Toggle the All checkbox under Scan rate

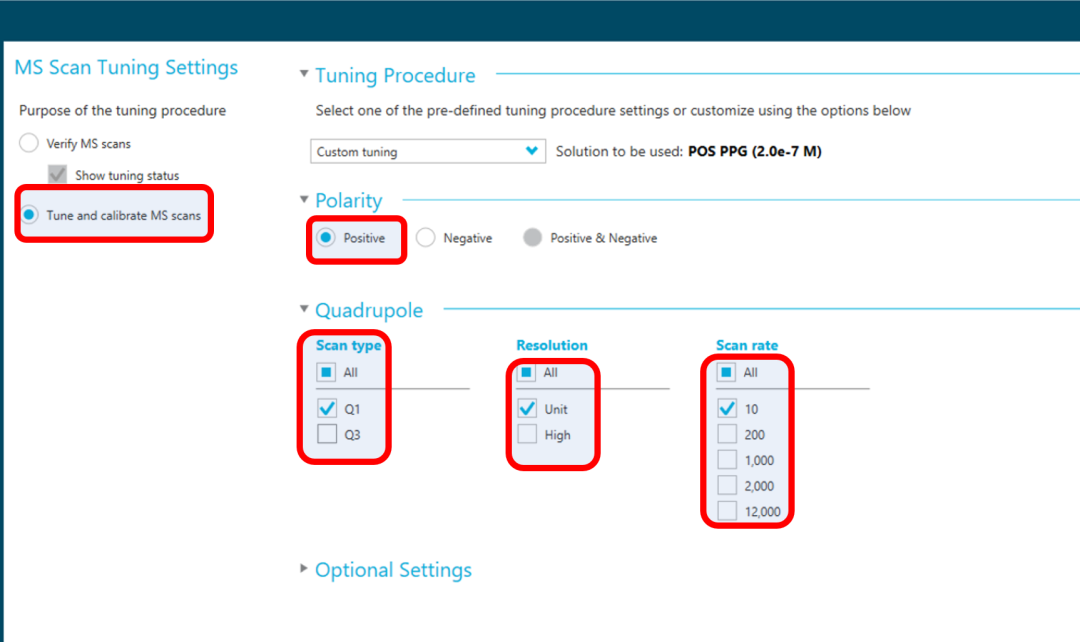click(x=726, y=372)
